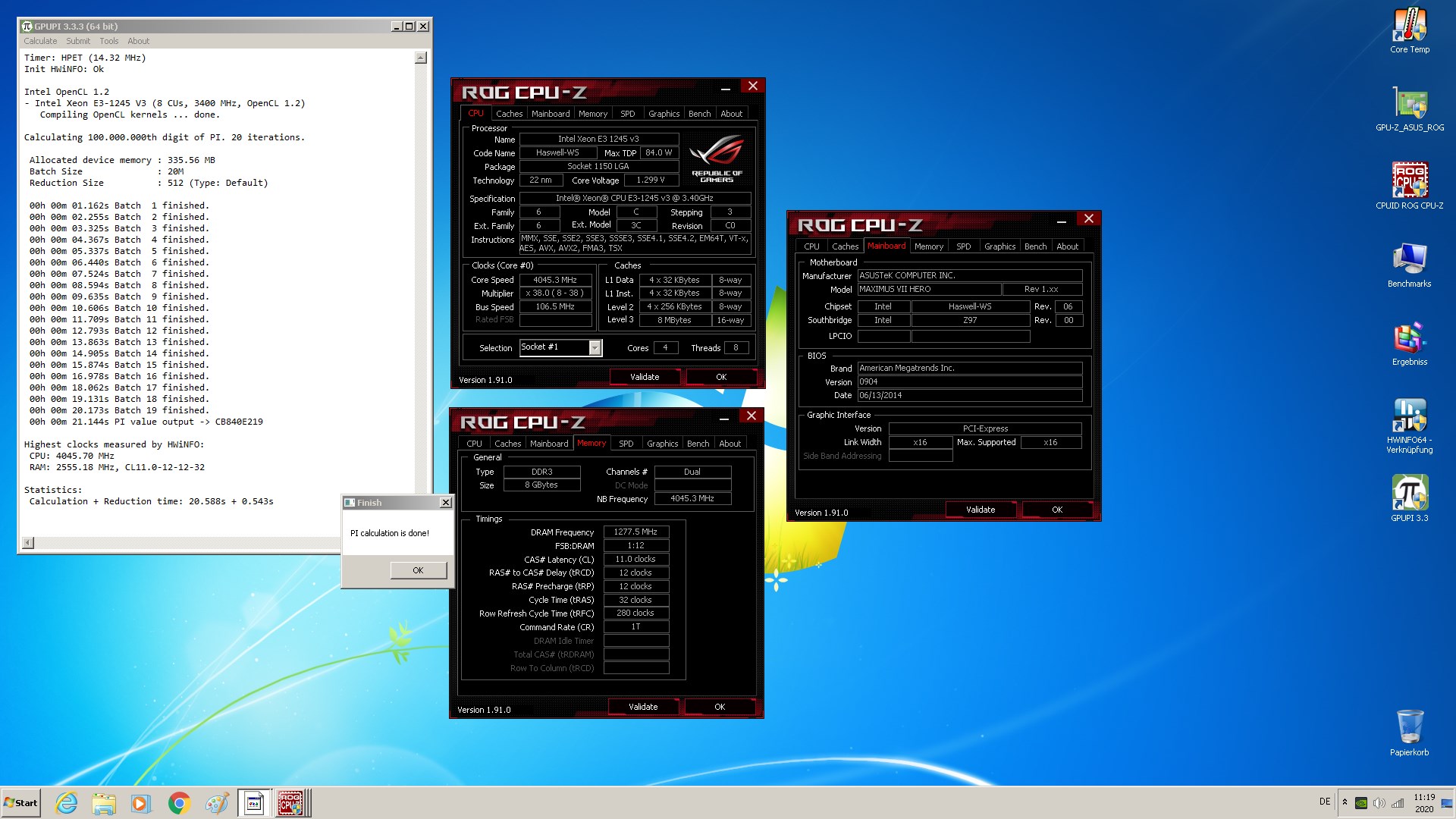The image size is (1456, 819).
Task: Open About tab in Memory window
Action: 730,444
